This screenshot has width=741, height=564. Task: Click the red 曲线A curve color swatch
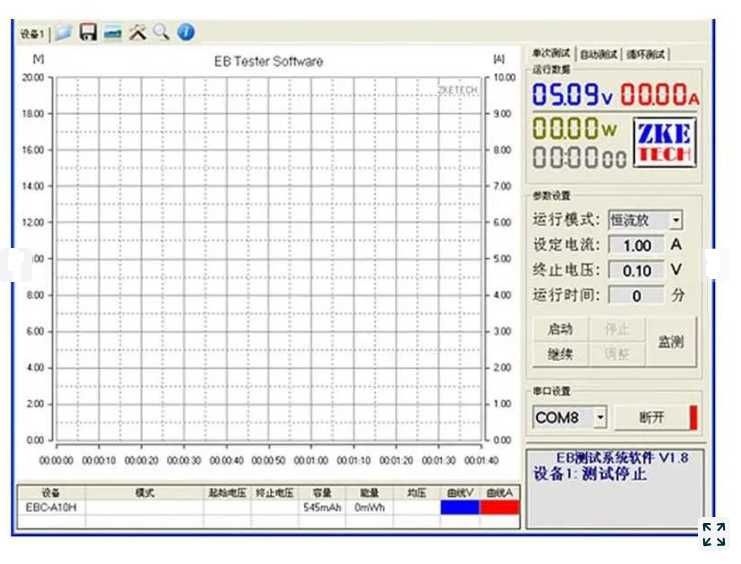click(500, 507)
